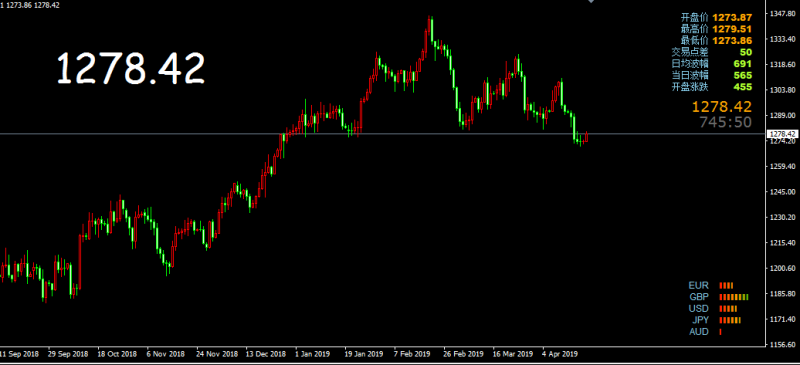This screenshot has height=365, width=800.
Task: Click the JPY currency strength bar
Action: [730, 320]
